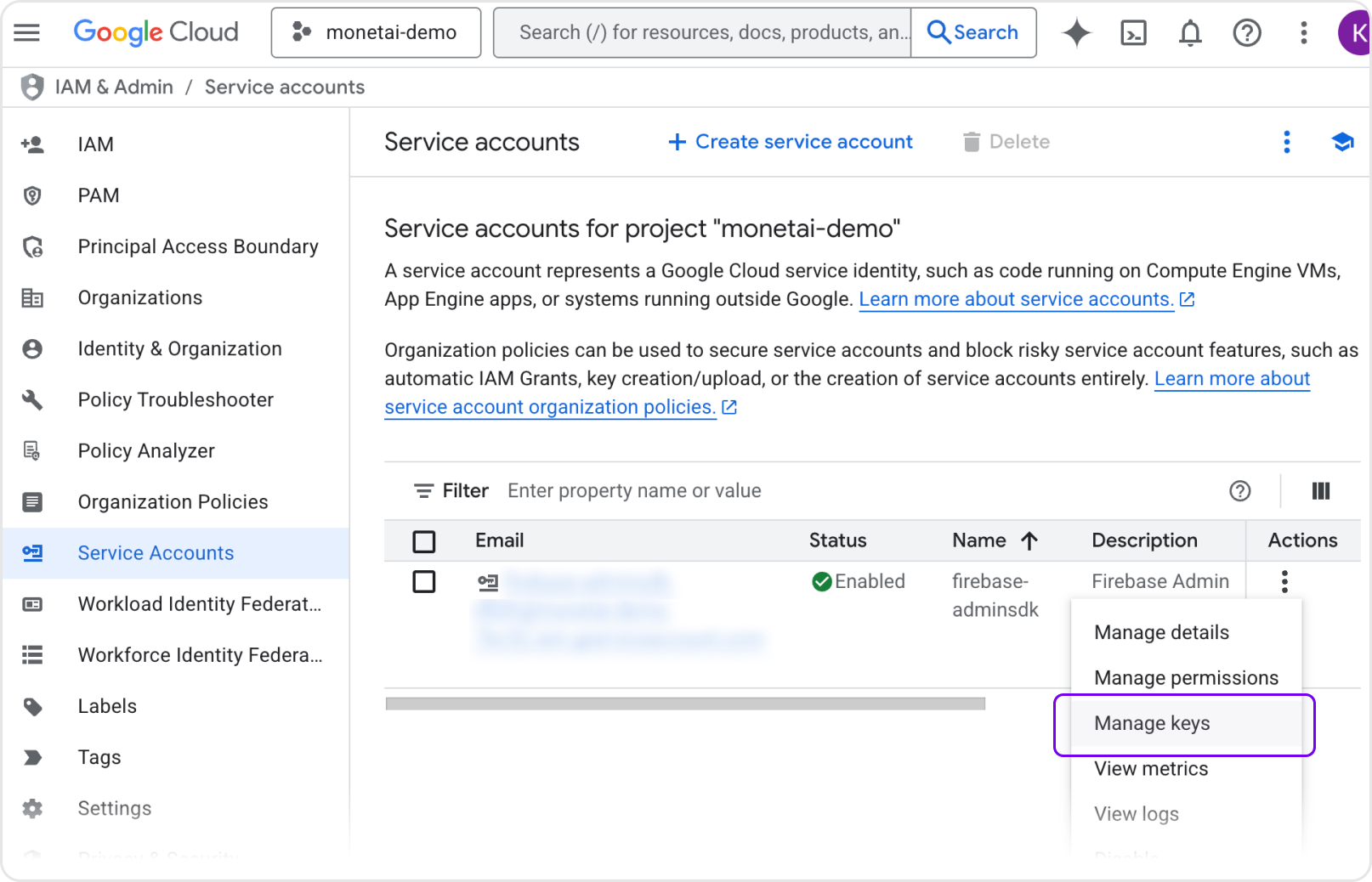Click the Policy Analyzer document icon
Screen dimensions: 1372x882
[32, 450]
